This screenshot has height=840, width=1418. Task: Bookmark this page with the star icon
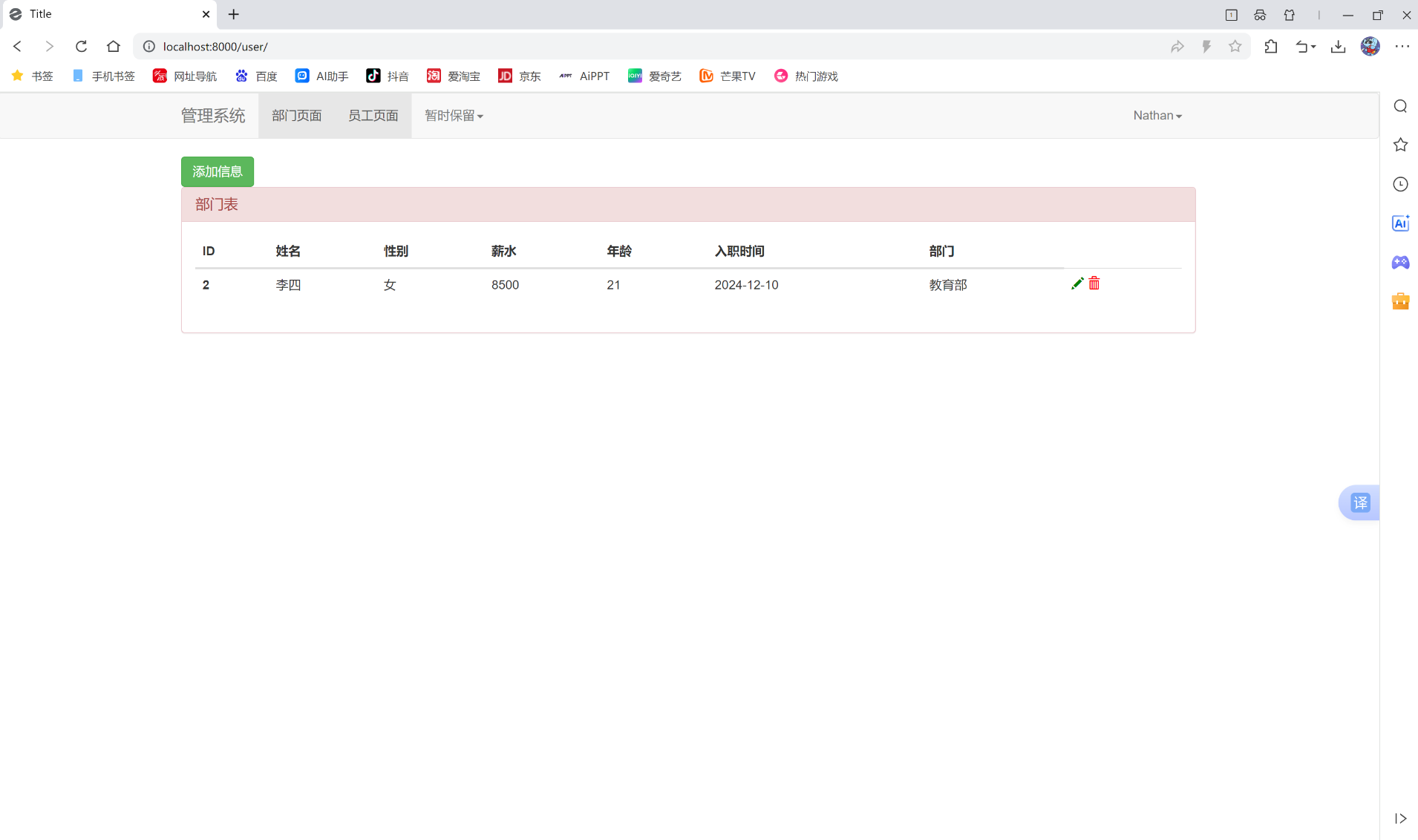1235,46
